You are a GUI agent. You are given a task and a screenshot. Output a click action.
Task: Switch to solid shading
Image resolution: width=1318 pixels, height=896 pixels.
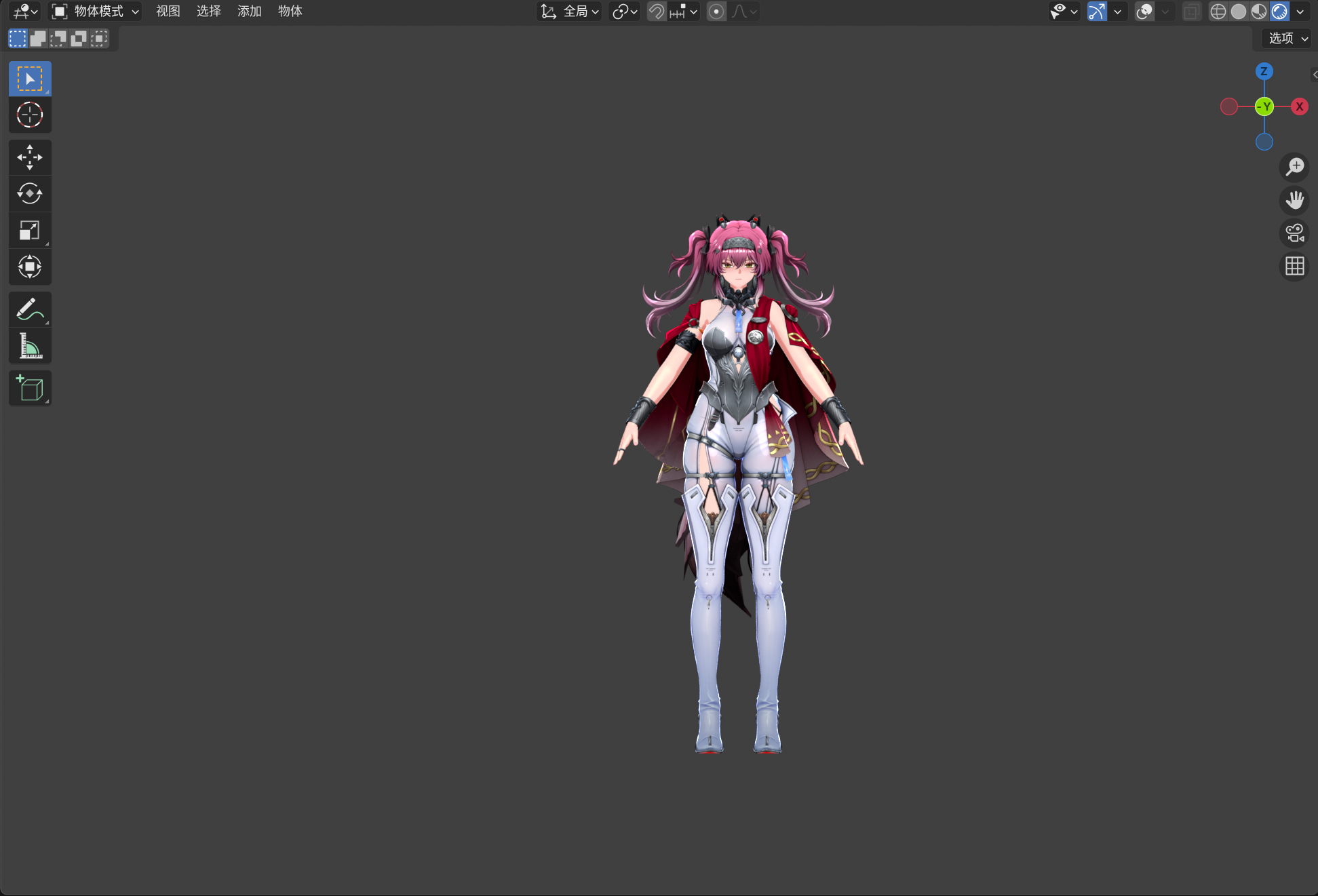(1238, 12)
